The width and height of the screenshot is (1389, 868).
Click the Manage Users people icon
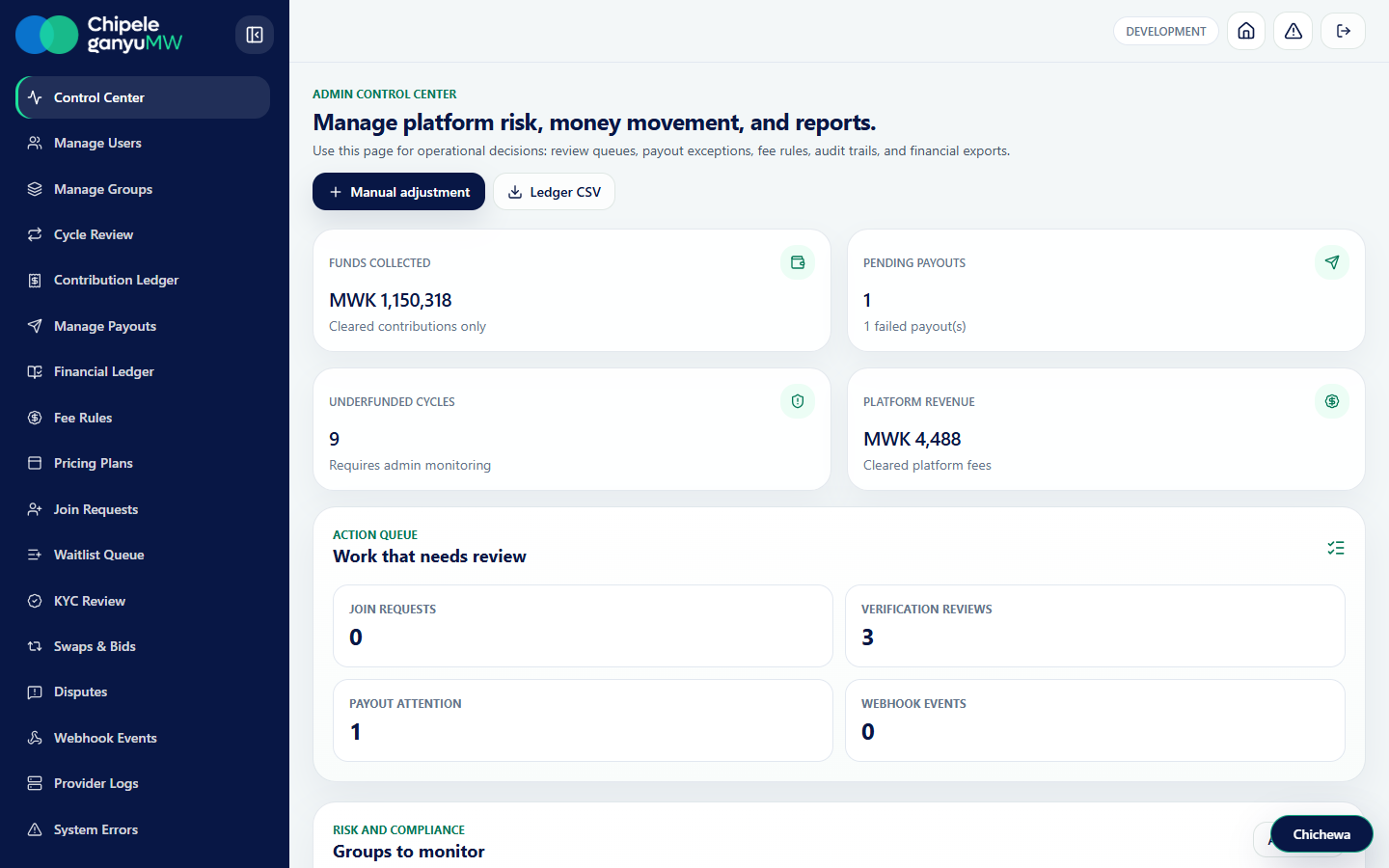[x=35, y=143]
